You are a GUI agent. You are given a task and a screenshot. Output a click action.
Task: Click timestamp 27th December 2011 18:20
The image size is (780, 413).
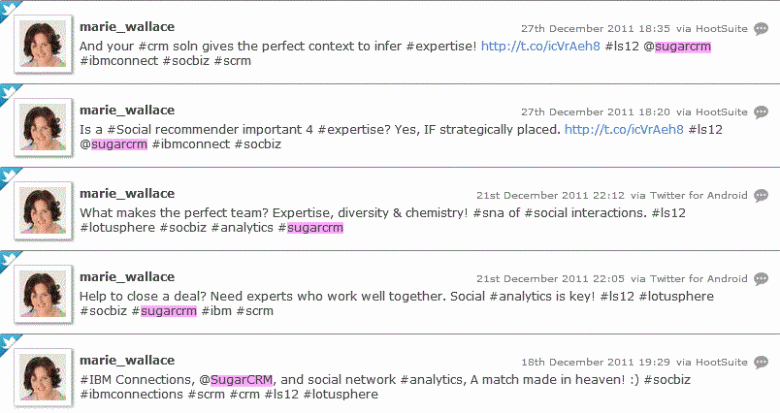(584, 112)
